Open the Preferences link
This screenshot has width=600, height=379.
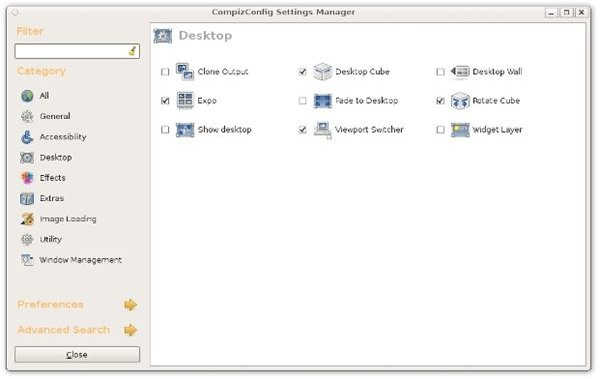[x=50, y=305]
